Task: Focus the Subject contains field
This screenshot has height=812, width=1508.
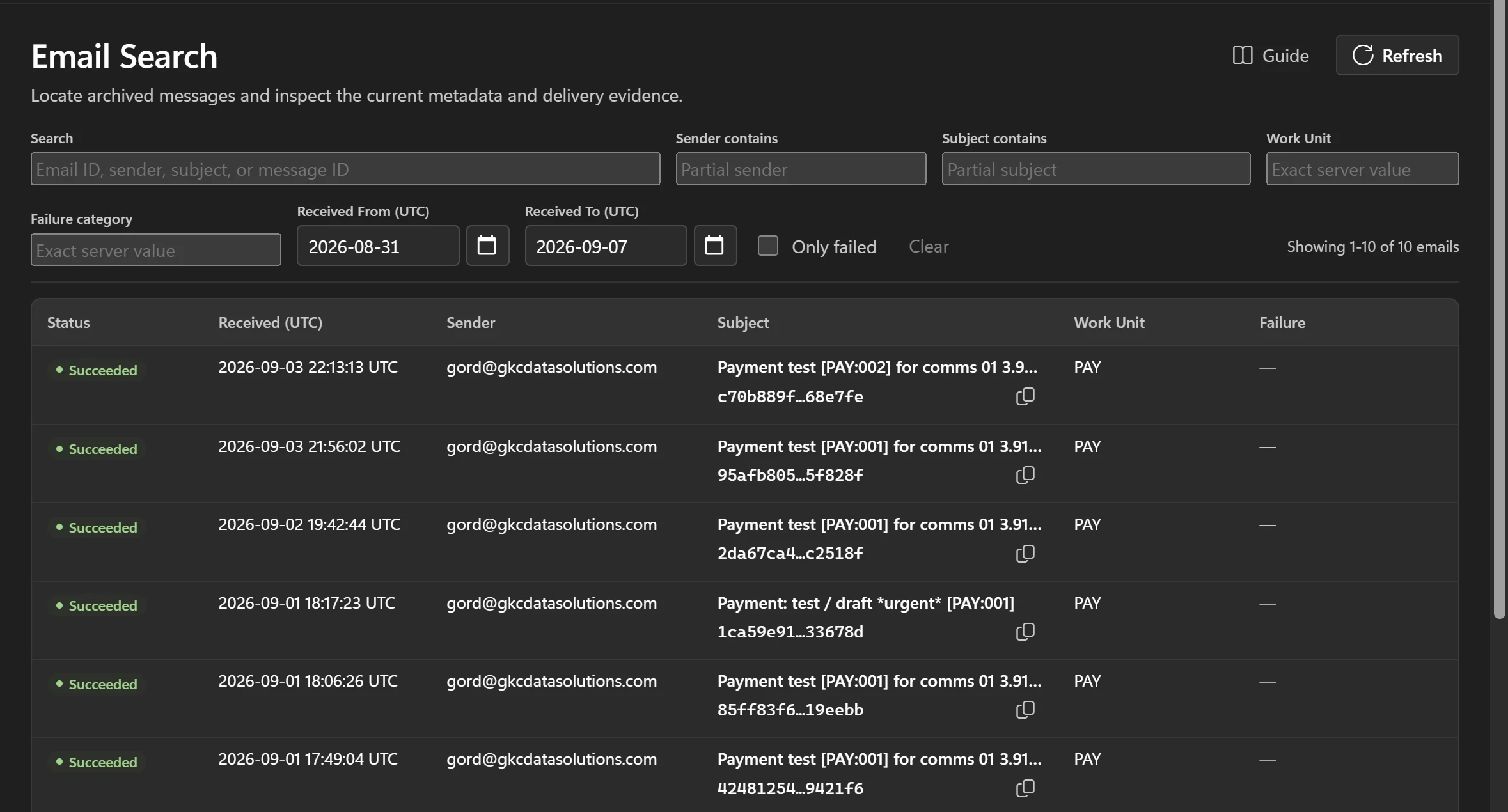Action: [x=1096, y=169]
